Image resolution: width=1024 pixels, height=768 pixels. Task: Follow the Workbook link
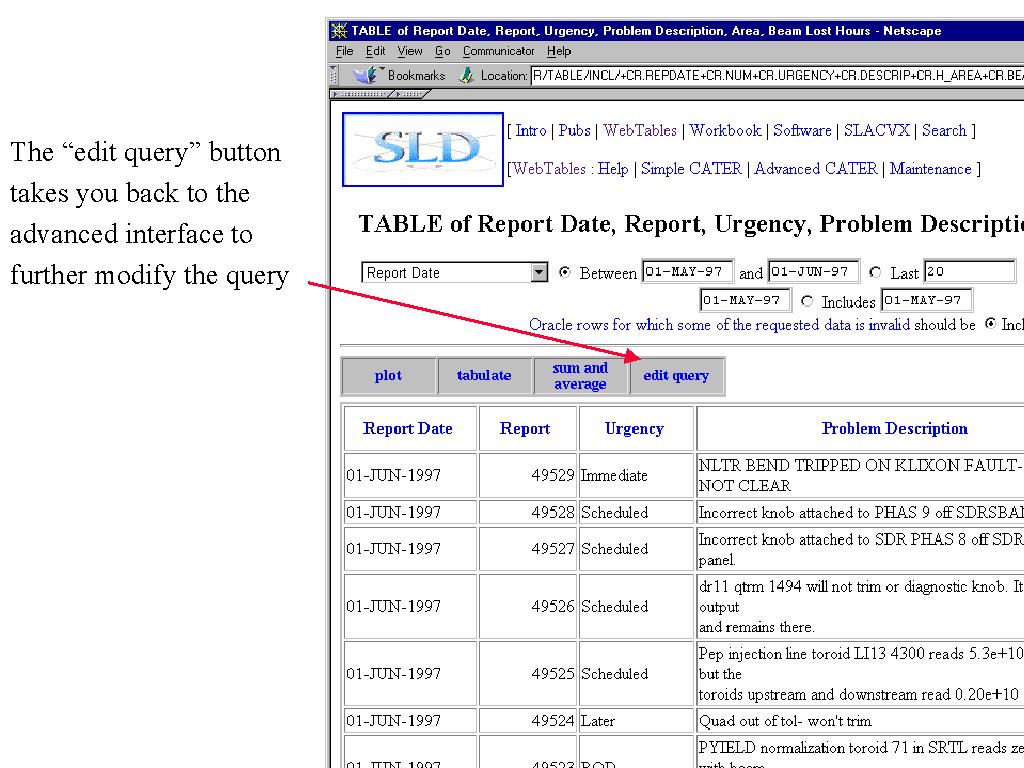(725, 131)
